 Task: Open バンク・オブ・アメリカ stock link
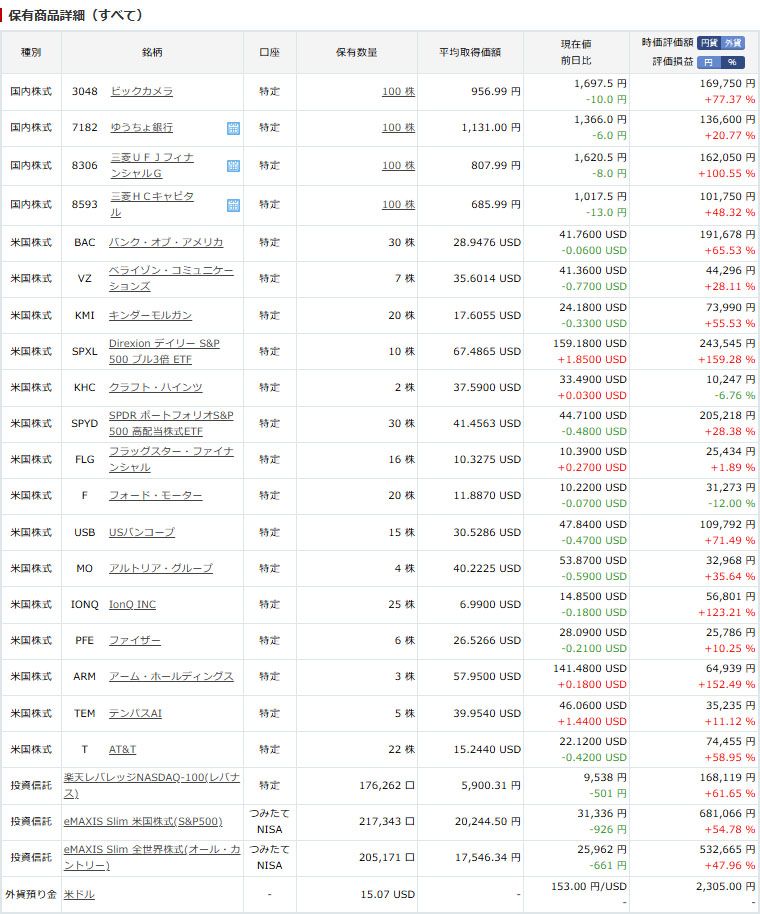click(165, 242)
